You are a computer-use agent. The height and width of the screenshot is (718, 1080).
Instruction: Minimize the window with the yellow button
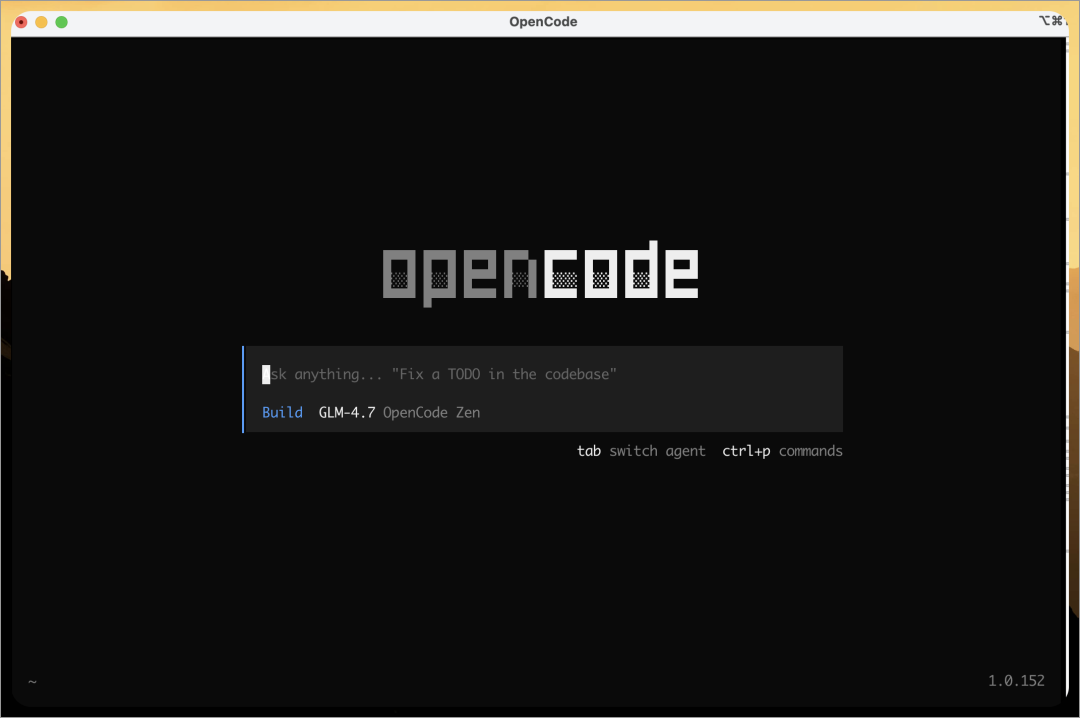pyautogui.click(x=41, y=22)
